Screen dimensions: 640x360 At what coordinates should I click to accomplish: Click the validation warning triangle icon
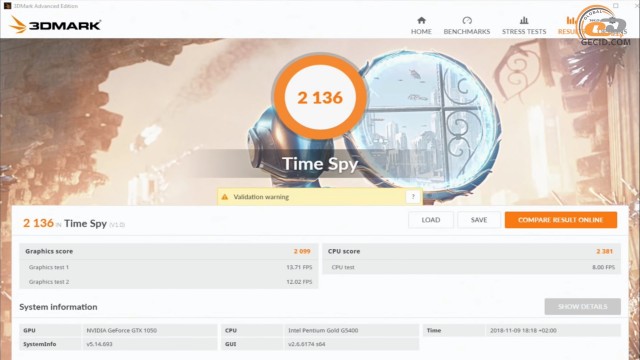(x=224, y=197)
